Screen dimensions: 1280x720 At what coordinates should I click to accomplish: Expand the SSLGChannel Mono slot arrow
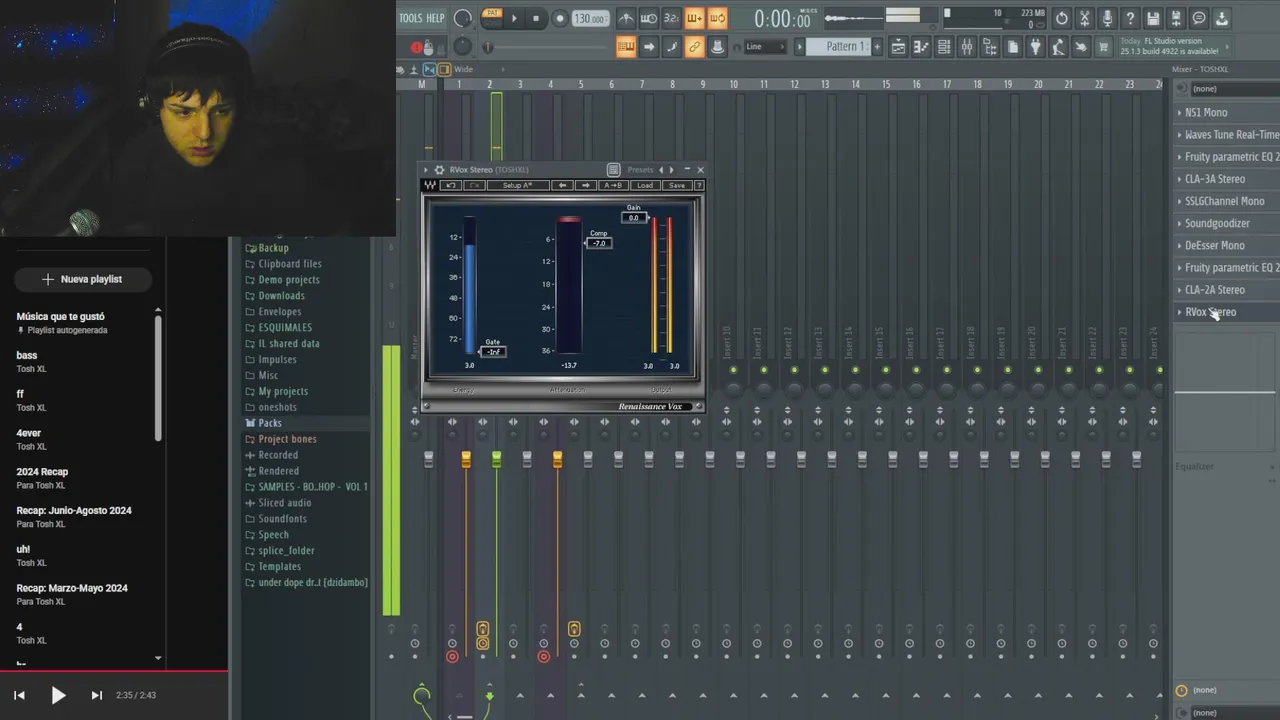[x=1180, y=201]
